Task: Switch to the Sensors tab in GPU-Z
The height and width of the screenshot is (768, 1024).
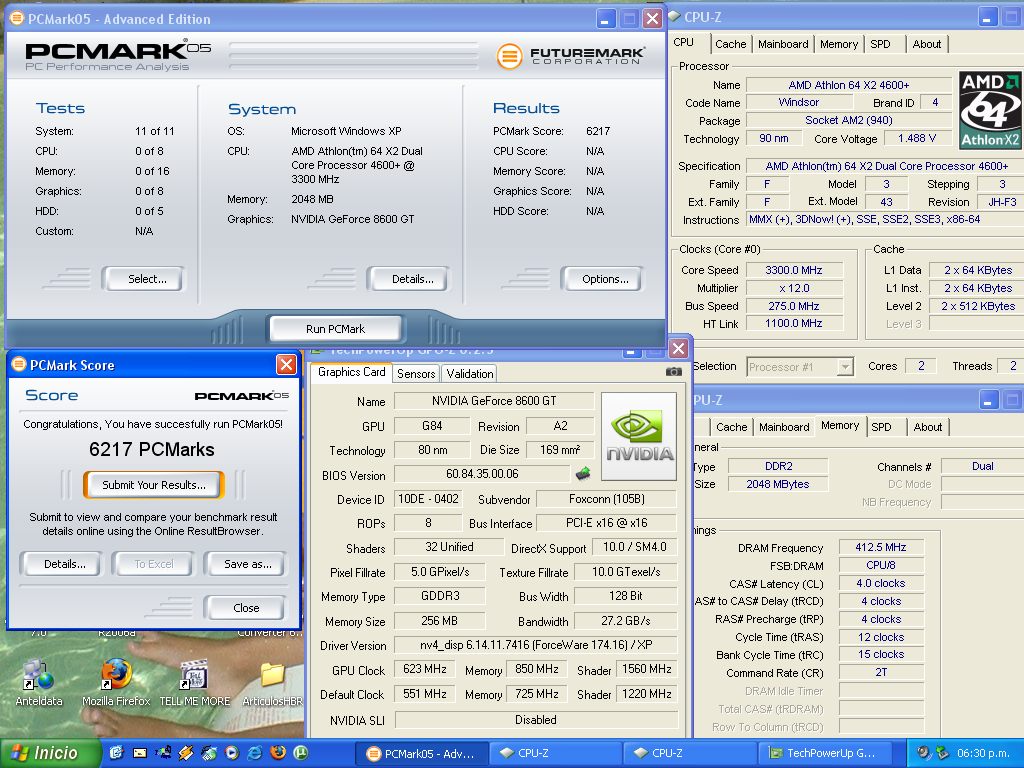Action: pos(416,374)
